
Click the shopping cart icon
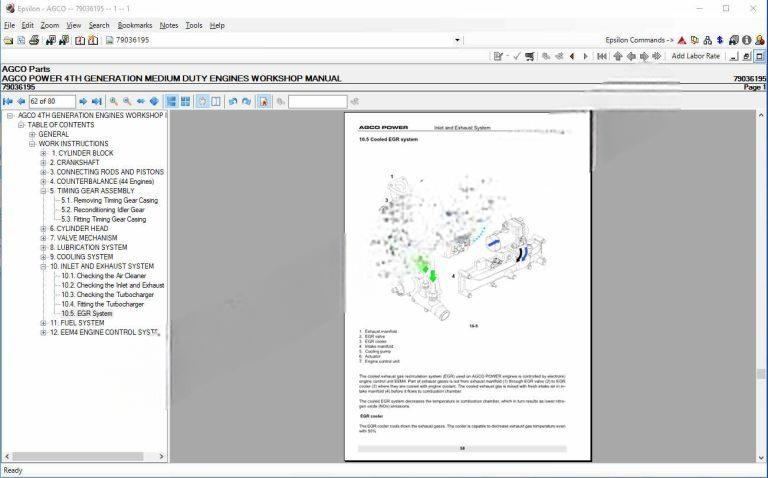coord(529,56)
